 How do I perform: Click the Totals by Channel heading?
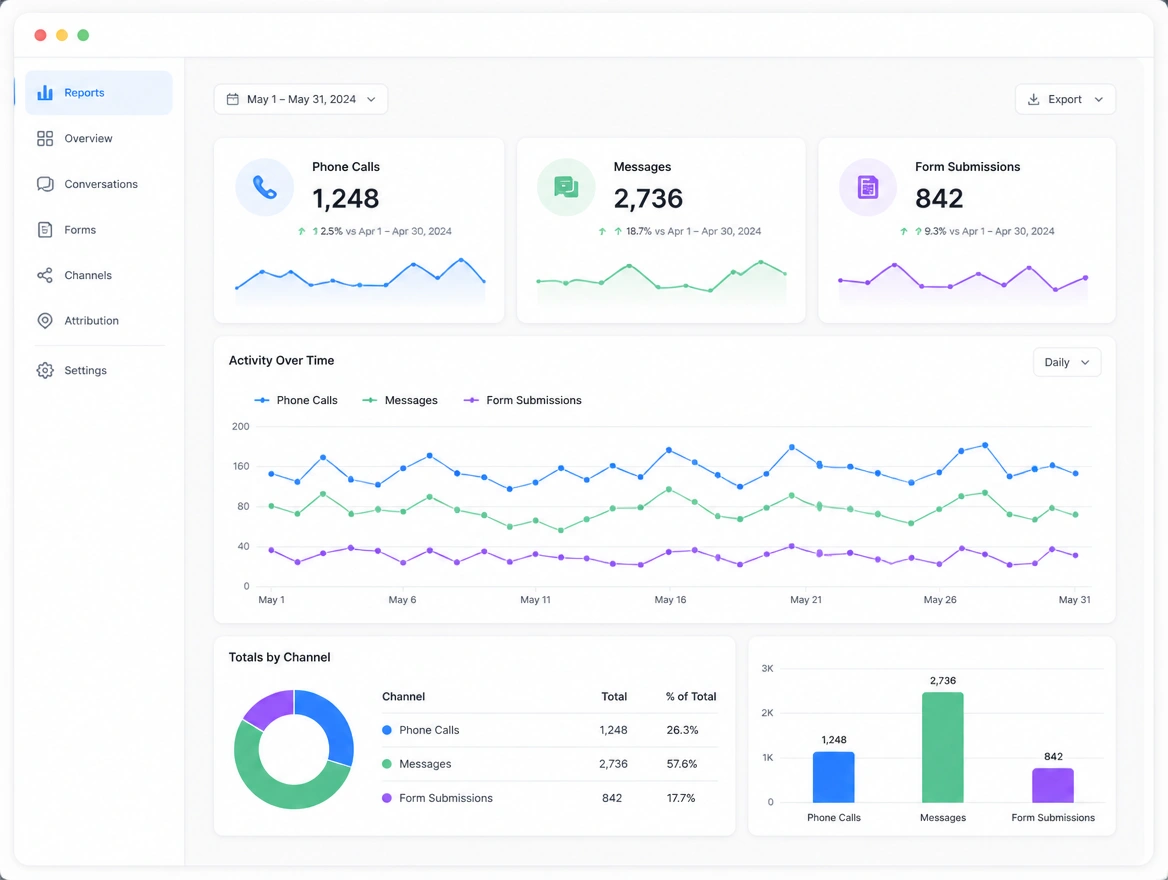click(279, 657)
